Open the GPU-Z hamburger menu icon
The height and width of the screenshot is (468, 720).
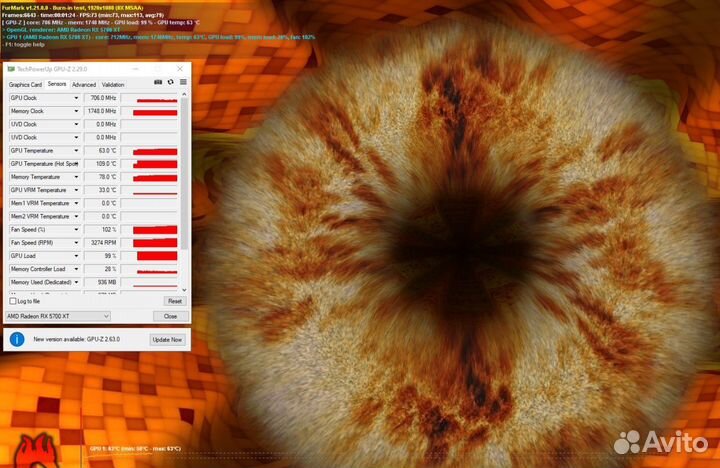pos(182,82)
